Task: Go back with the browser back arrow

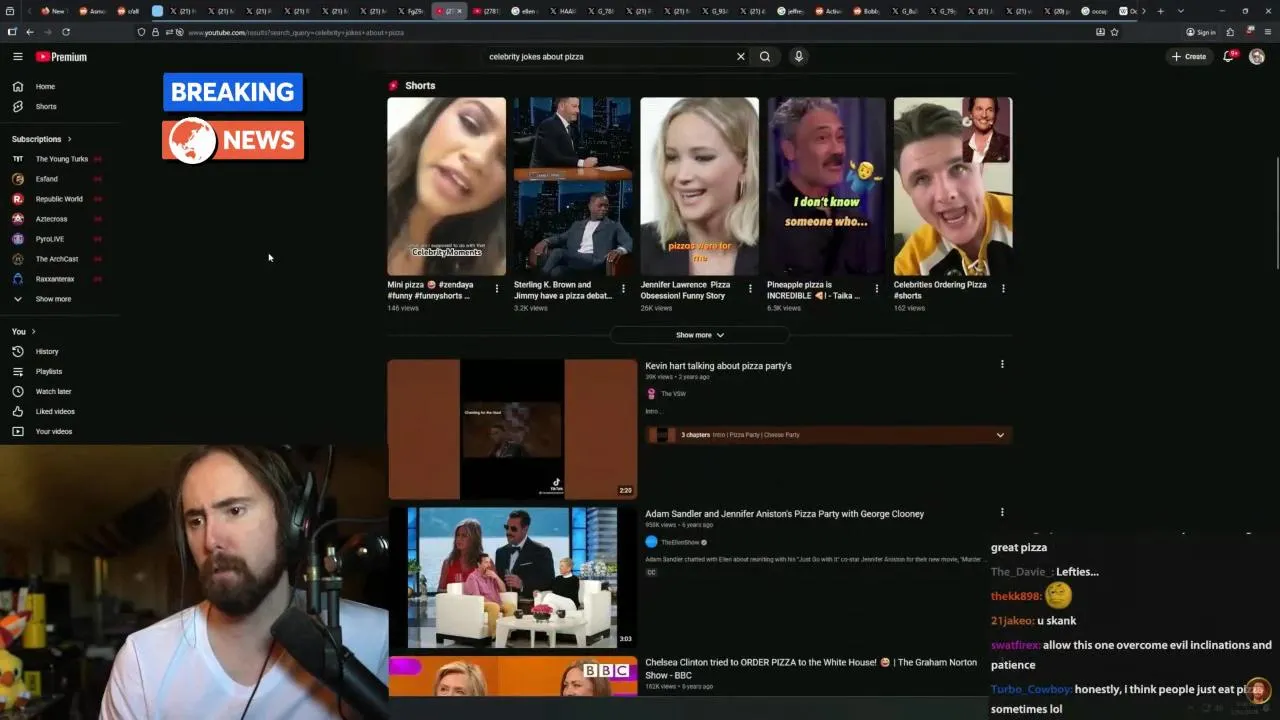Action: [29, 32]
